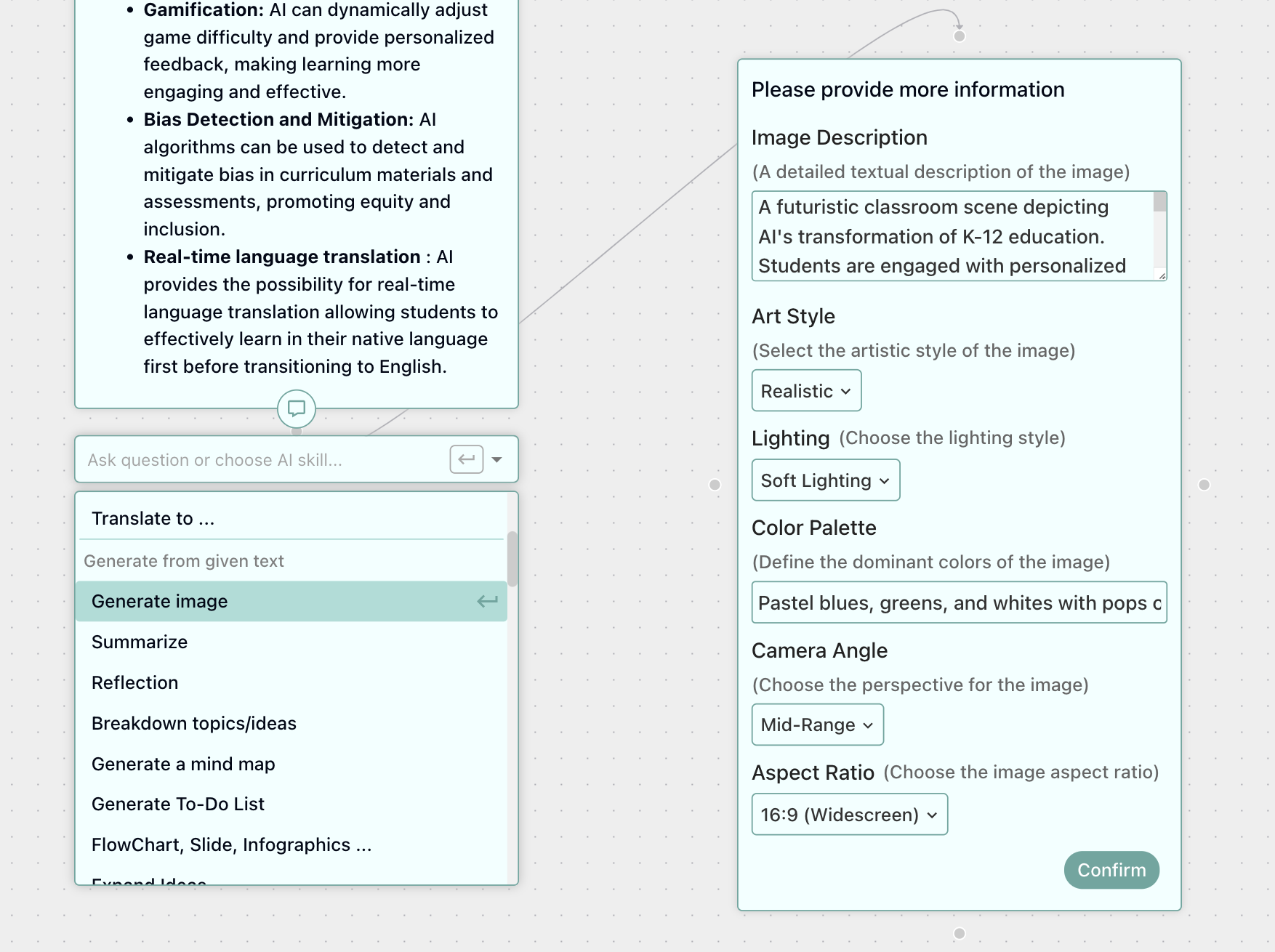Click the return icon beside Generate image
The width and height of the screenshot is (1275, 952).
[x=486, y=601]
